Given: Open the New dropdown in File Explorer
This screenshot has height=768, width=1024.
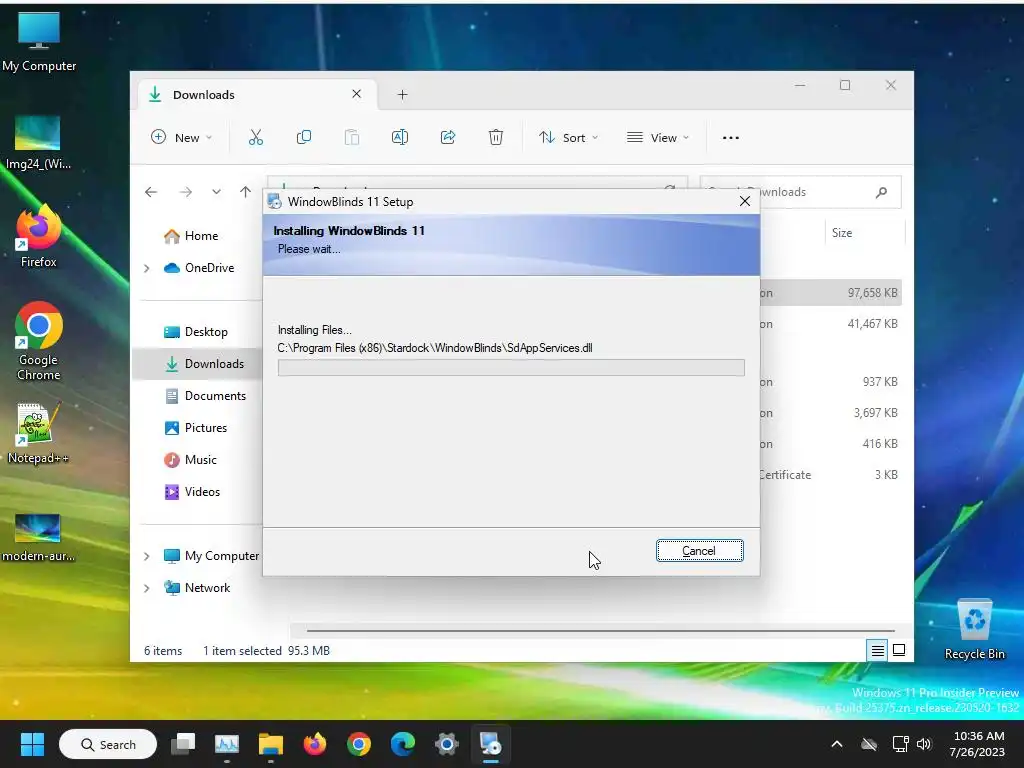Looking at the screenshot, I should click(x=182, y=137).
